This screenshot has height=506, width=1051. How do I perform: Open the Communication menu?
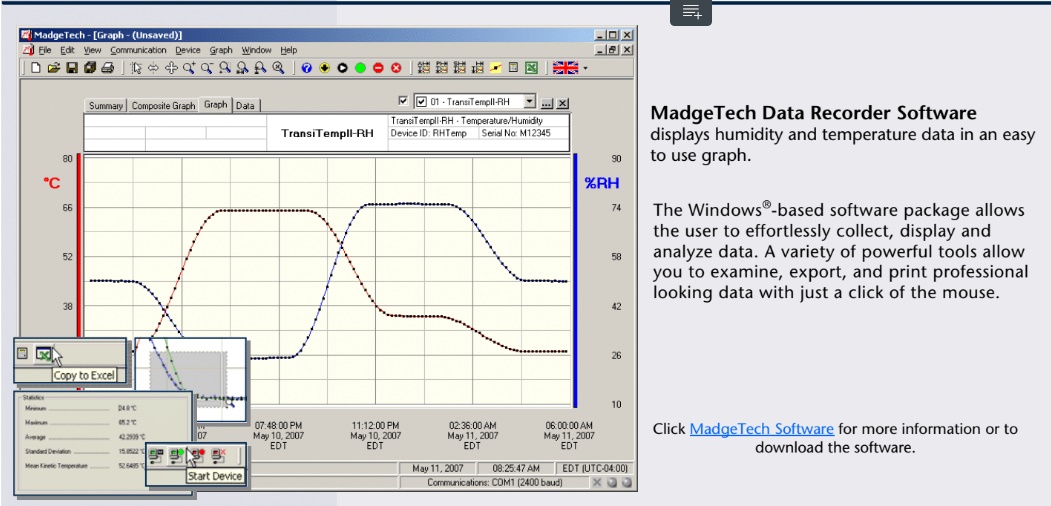point(138,50)
